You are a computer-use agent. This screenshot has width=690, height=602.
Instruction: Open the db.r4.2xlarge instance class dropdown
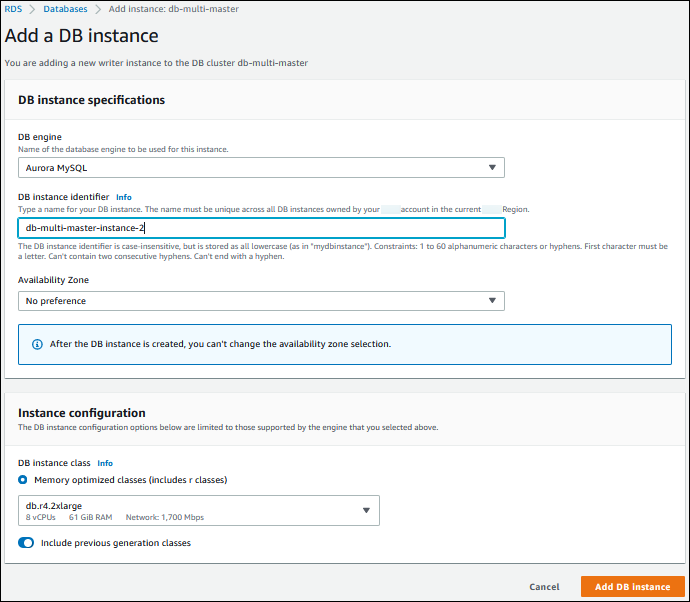point(198,511)
